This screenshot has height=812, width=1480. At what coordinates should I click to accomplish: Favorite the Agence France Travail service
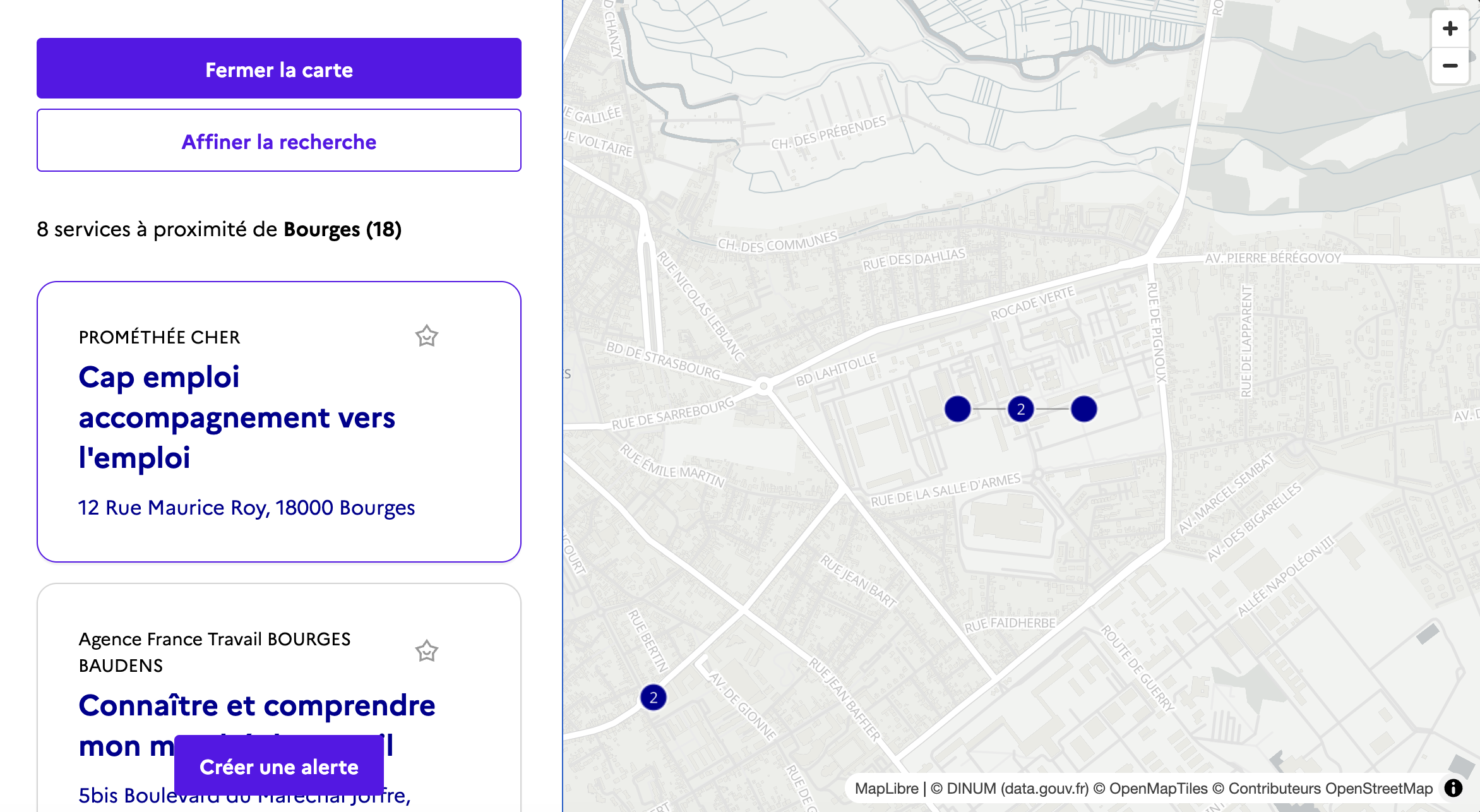click(x=426, y=651)
